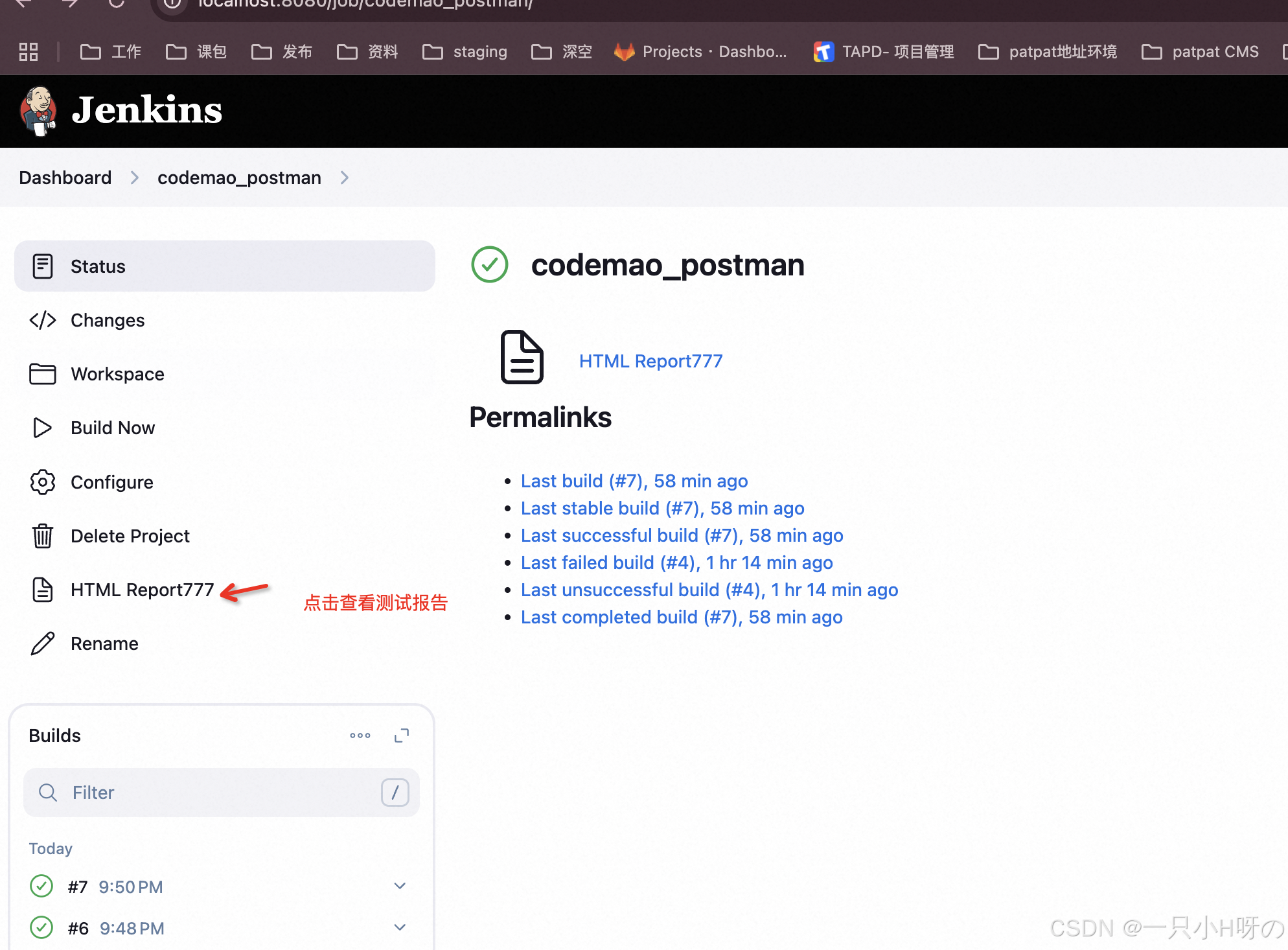Screen dimensions: 1288x950
Task: Click the large HTML report document icon
Action: tap(522, 357)
